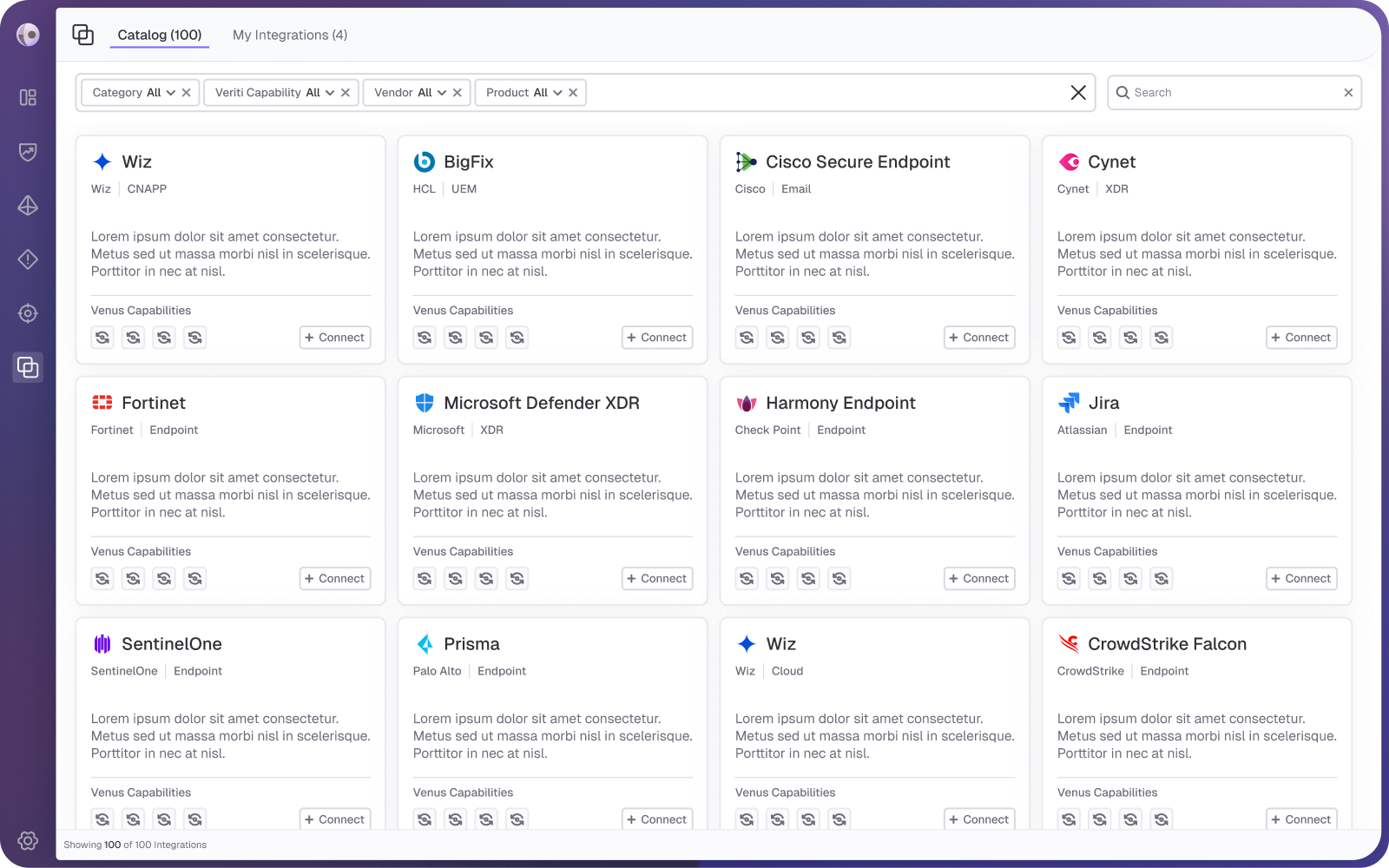Viewport: 1389px width, 868px height.
Task: Click the Fortinet logo icon
Action: tap(102, 403)
